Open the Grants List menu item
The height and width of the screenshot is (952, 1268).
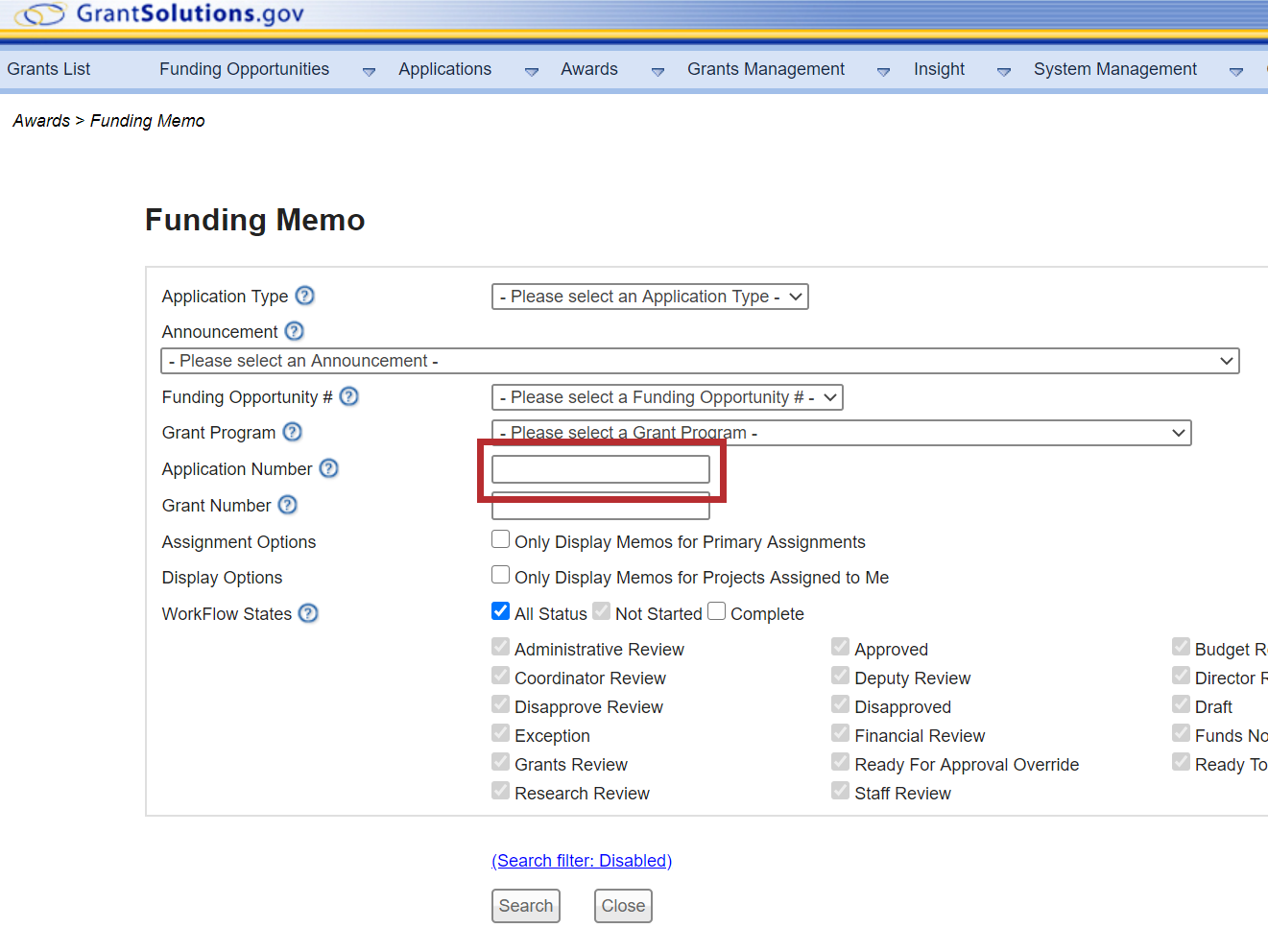tap(49, 69)
